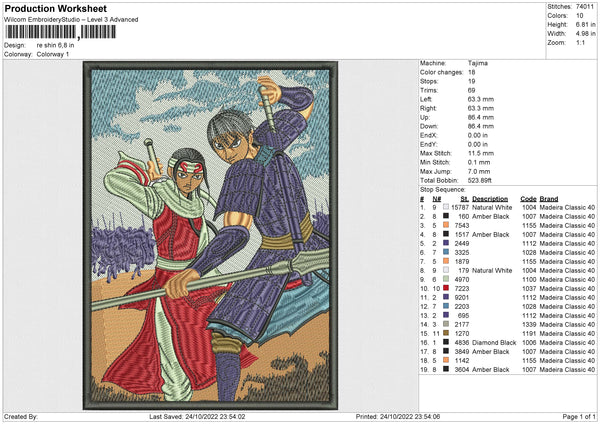Image resolution: width=600 pixels, height=424 pixels.
Task: Click the Stitches value 74011
Action: pos(585,7)
